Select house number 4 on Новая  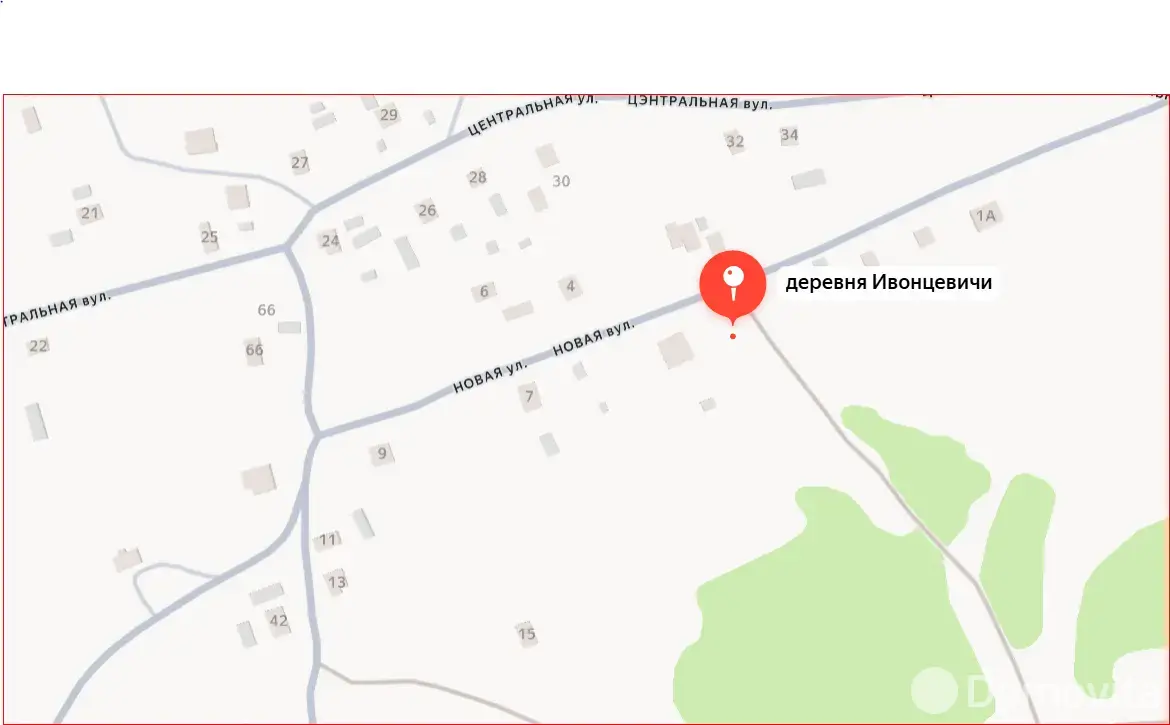pyautogui.click(x=571, y=286)
